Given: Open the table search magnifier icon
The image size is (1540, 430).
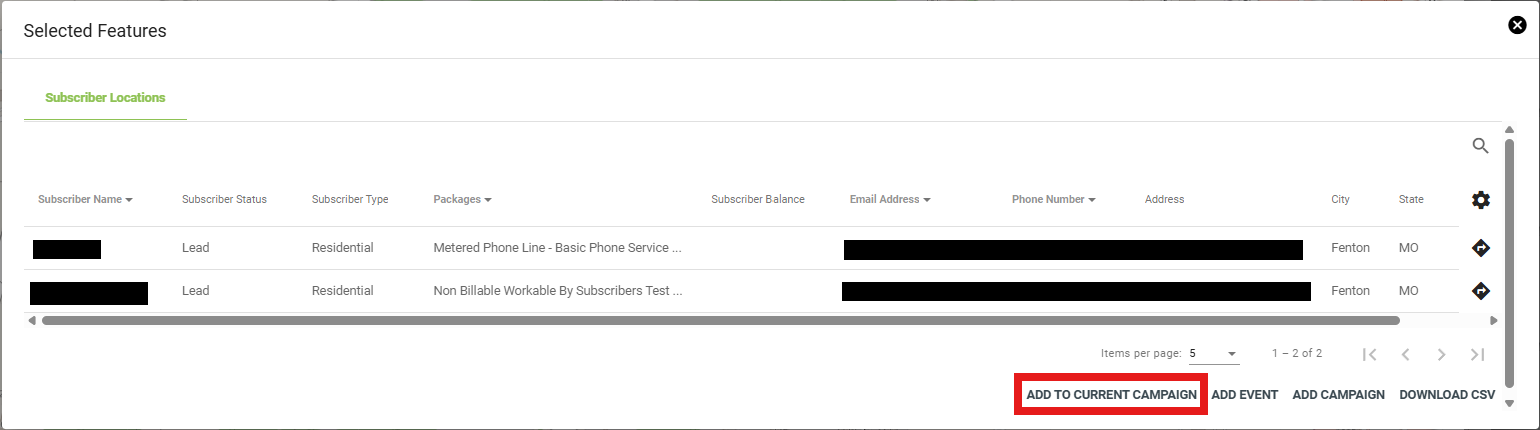Looking at the screenshot, I should pyautogui.click(x=1481, y=146).
